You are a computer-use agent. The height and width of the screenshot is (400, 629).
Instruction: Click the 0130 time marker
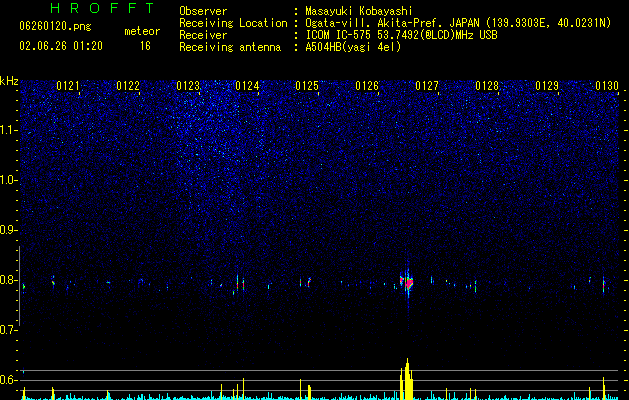tap(607, 86)
